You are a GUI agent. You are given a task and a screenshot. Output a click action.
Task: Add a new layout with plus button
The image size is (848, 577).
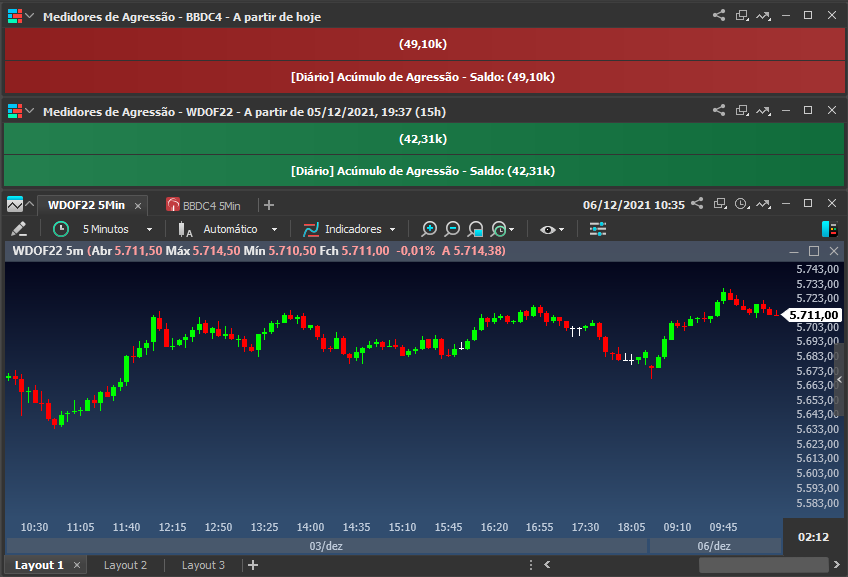point(253,565)
